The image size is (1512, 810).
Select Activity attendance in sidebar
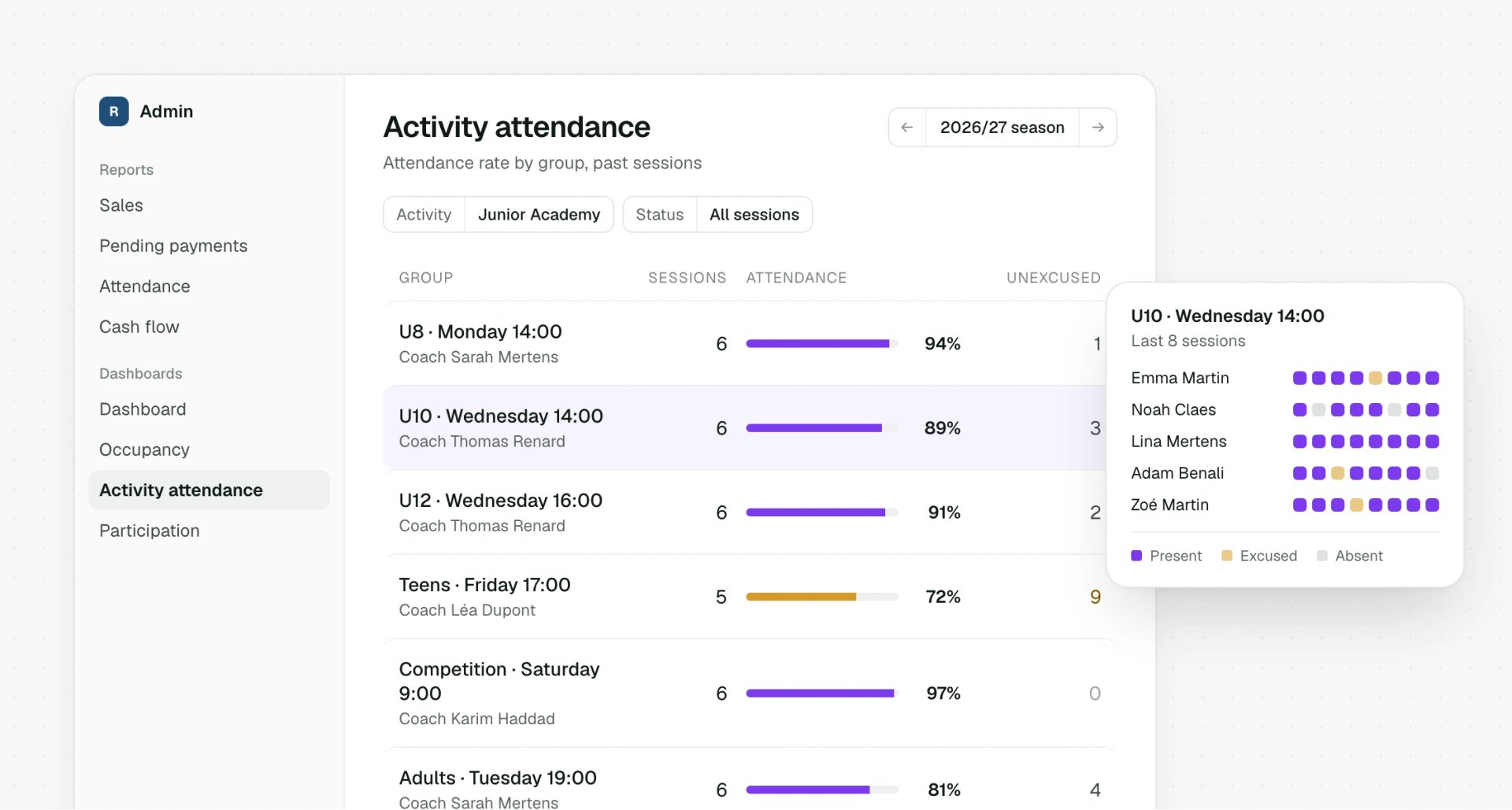[209, 490]
